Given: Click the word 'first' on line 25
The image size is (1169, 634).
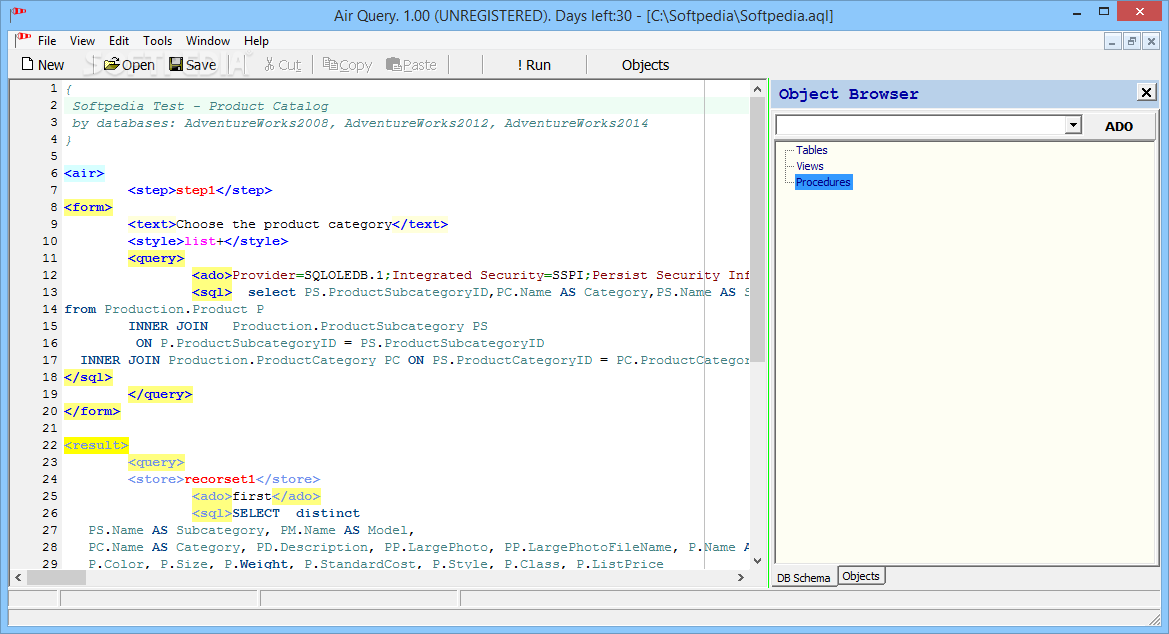Looking at the screenshot, I should pos(252,497).
